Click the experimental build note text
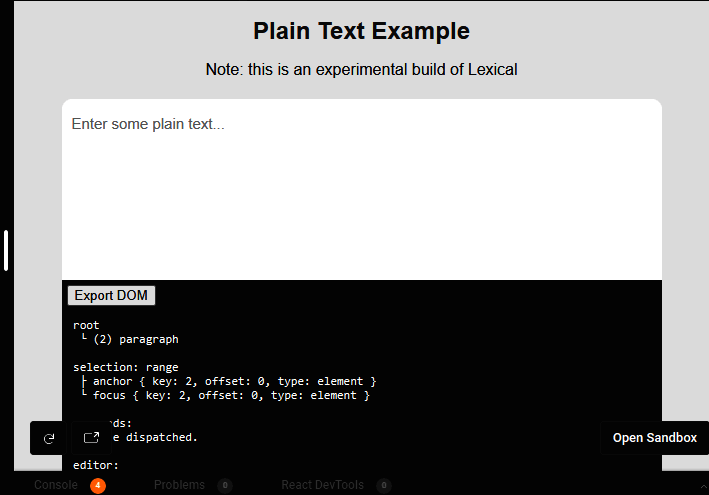 click(361, 69)
